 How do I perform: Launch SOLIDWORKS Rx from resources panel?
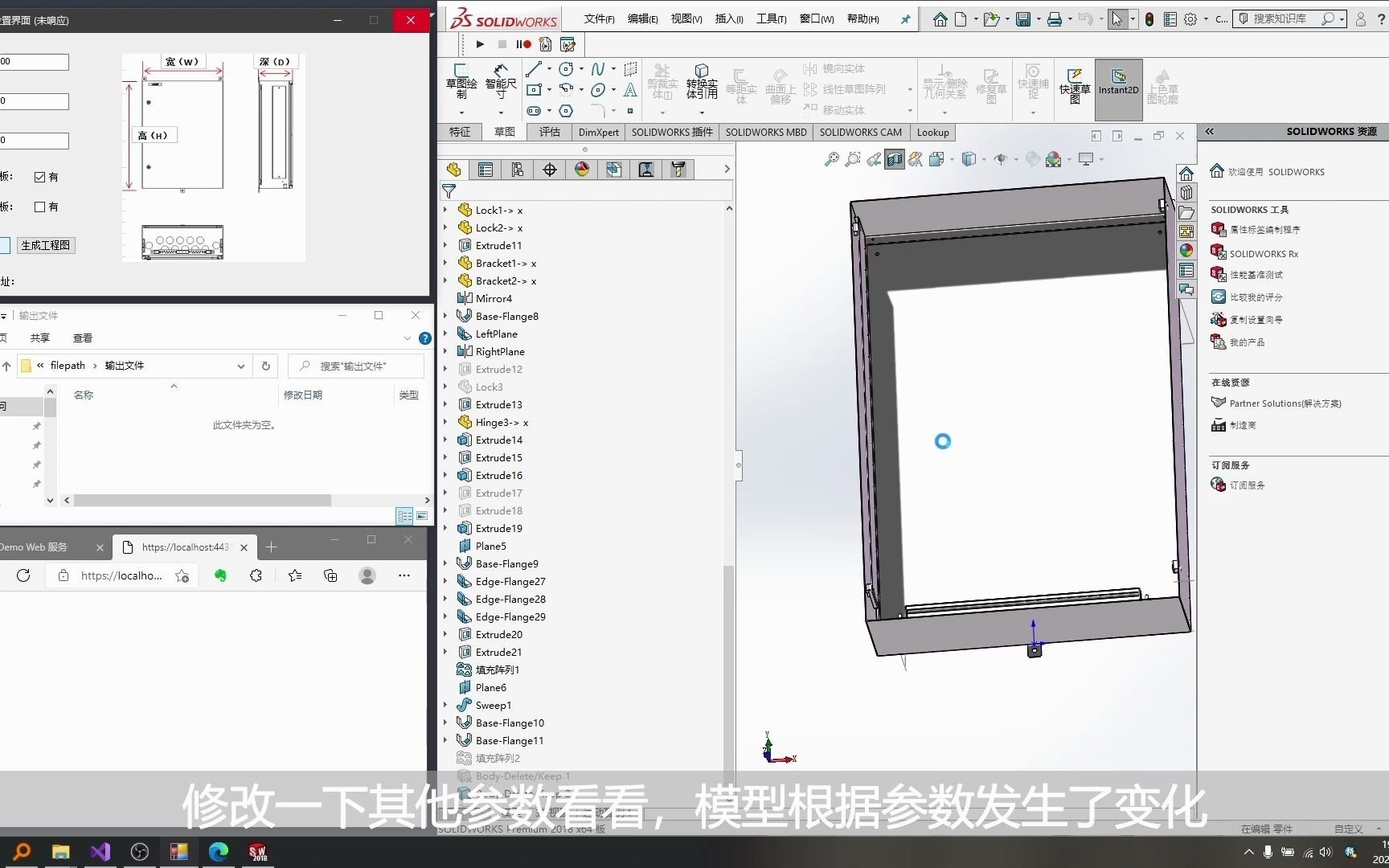pyautogui.click(x=1263, y=253)
